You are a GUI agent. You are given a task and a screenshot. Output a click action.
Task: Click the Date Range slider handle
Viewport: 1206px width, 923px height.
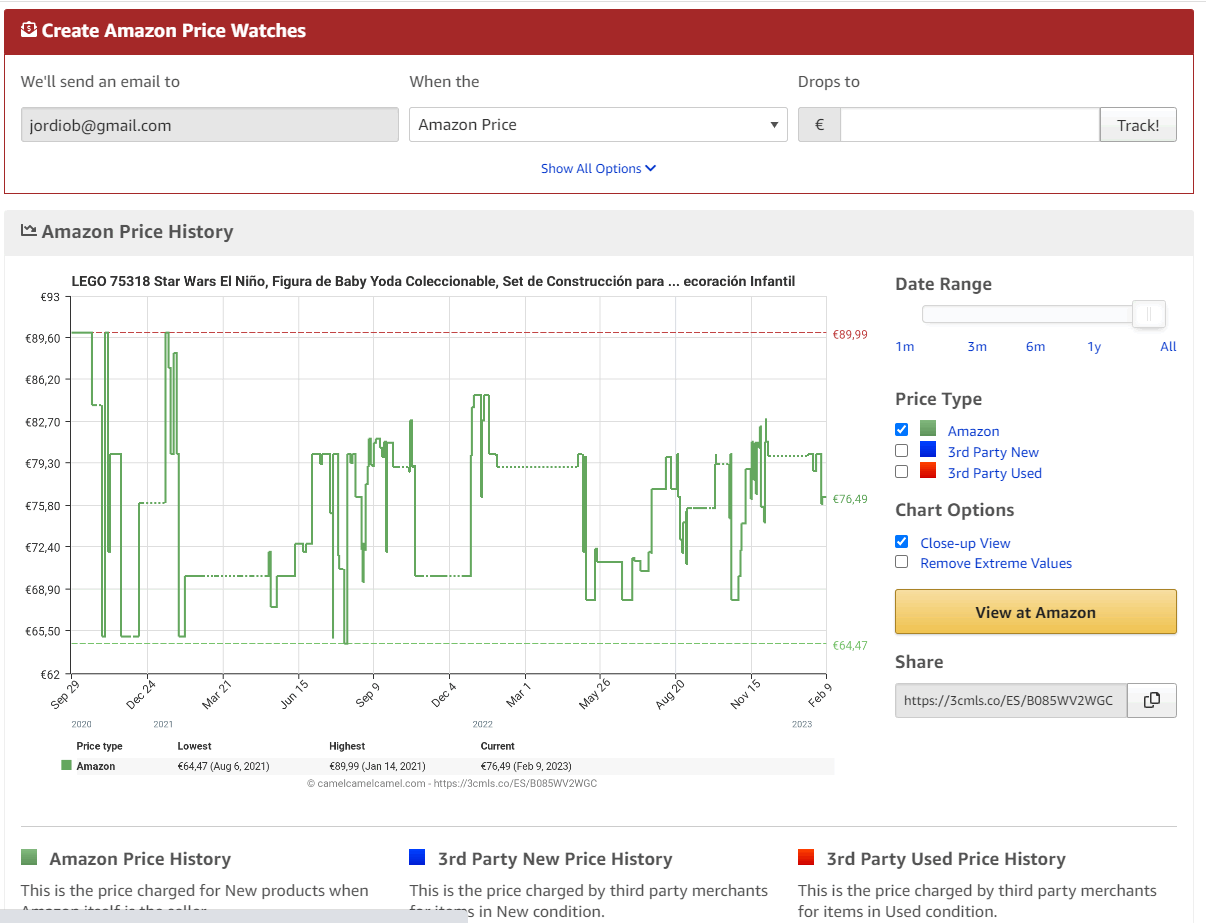(1149, 314)
